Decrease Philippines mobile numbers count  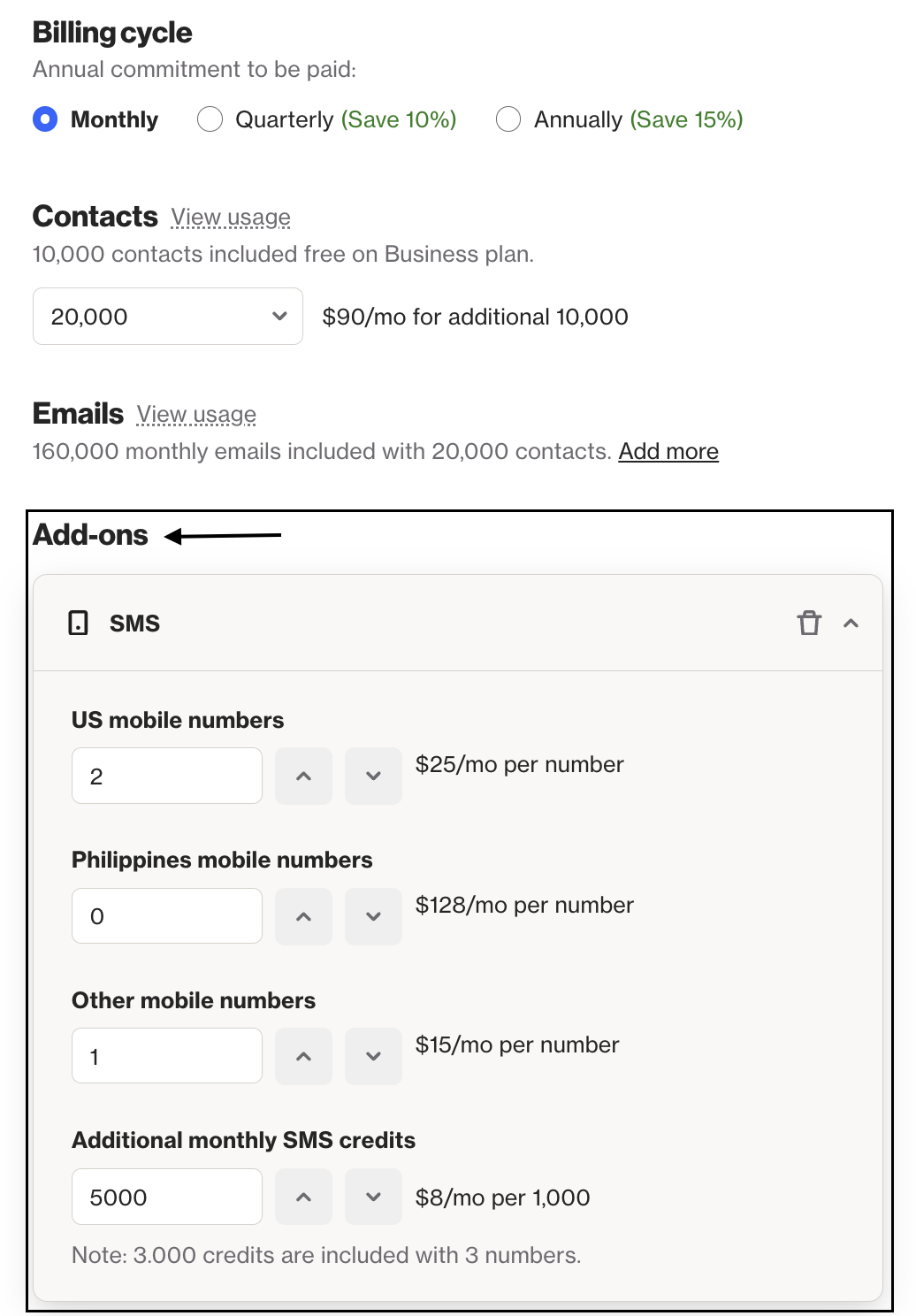373,916
